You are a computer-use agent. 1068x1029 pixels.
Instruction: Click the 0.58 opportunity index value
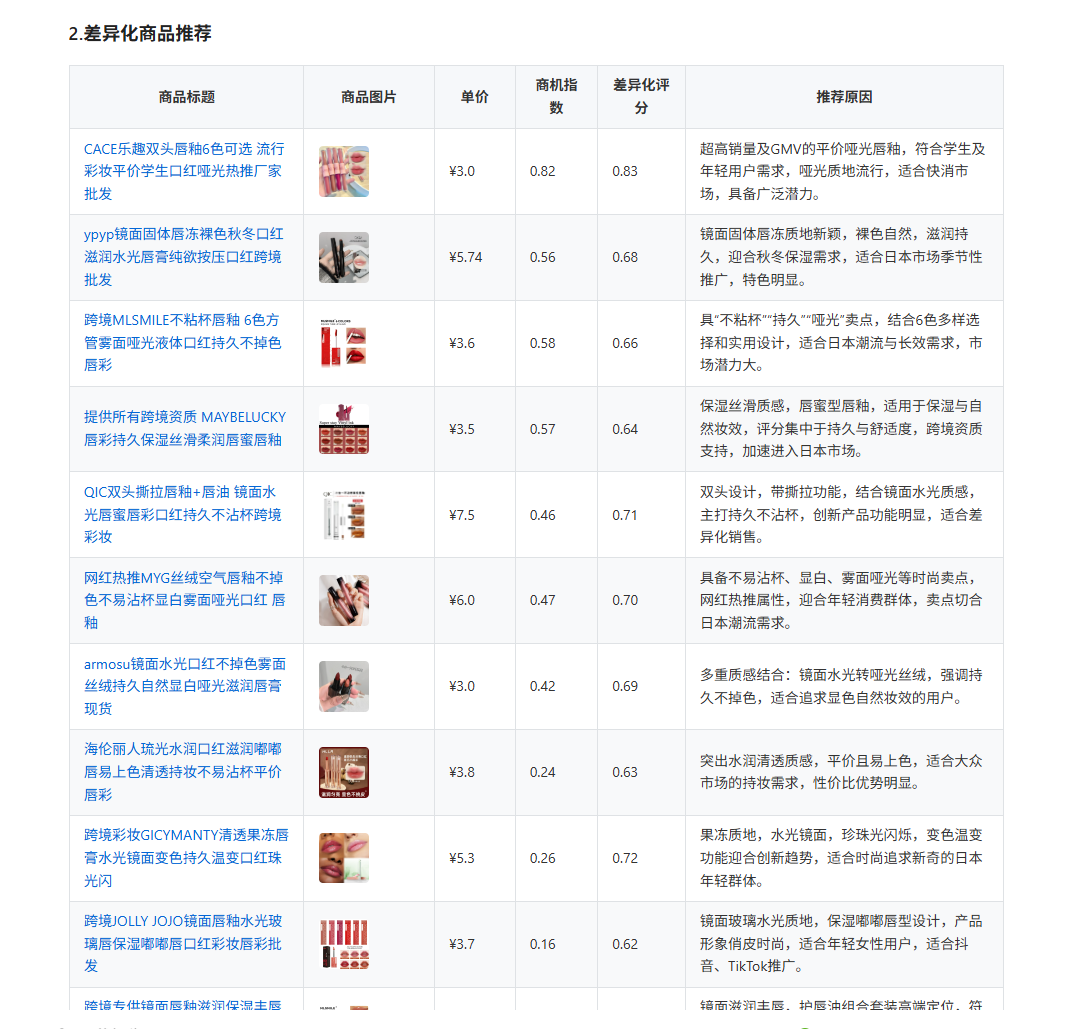pos(543,343)
